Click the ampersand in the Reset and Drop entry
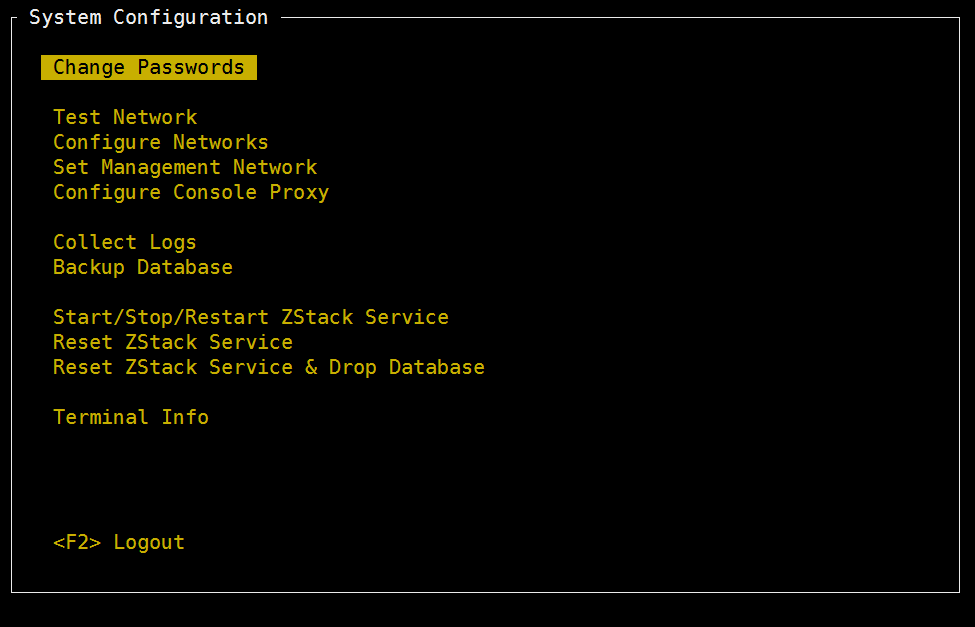 coord(311,367)
